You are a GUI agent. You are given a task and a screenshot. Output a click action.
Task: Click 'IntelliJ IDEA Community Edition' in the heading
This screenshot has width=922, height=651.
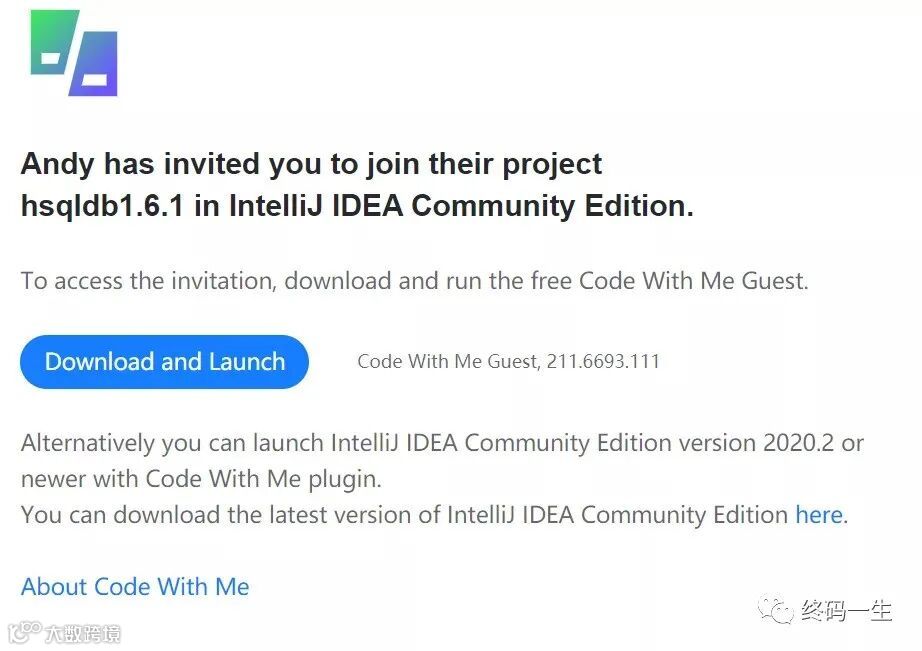[461, 206]
